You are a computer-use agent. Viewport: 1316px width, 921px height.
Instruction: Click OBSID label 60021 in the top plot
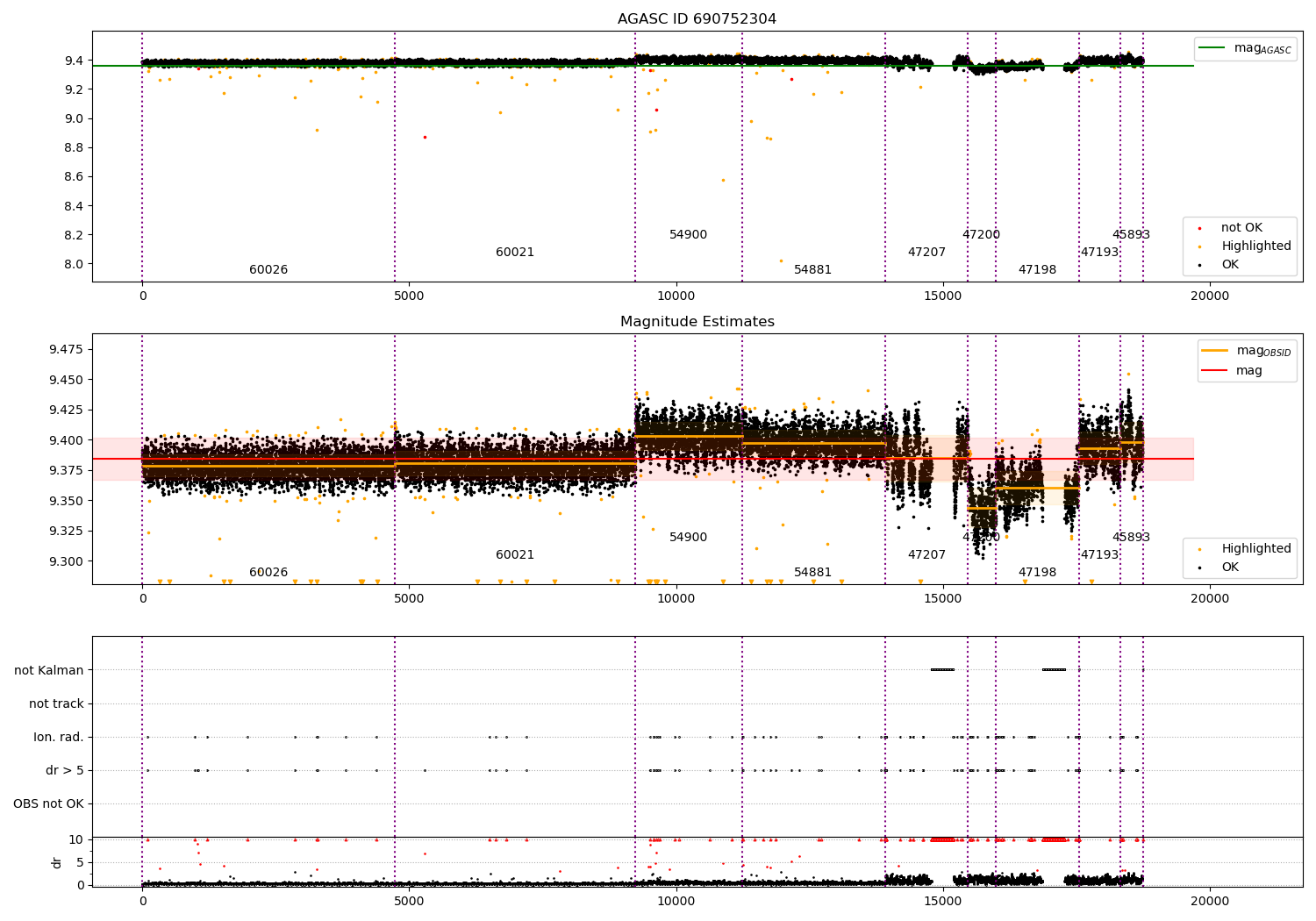515,253
